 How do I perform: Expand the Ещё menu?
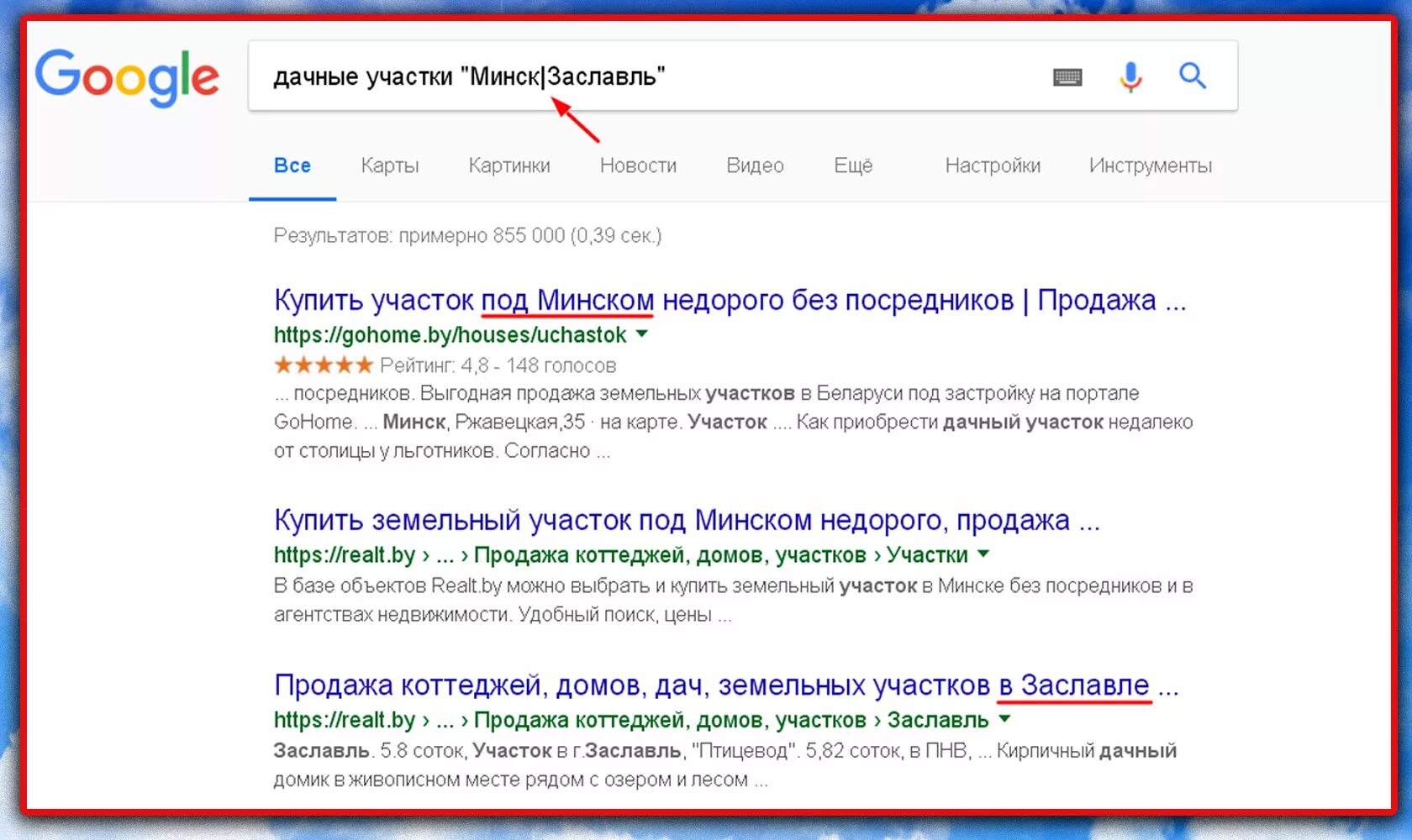[853, 165]
